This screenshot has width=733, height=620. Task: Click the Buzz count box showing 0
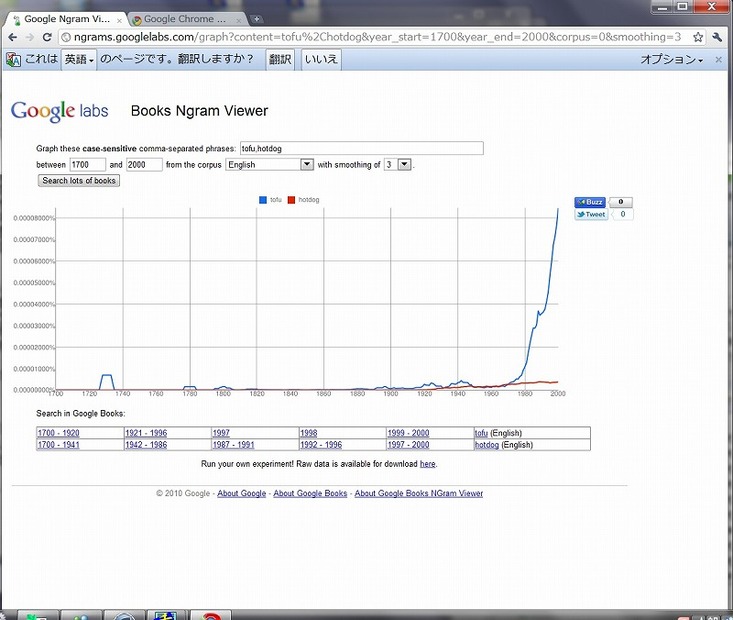[620, 202]
